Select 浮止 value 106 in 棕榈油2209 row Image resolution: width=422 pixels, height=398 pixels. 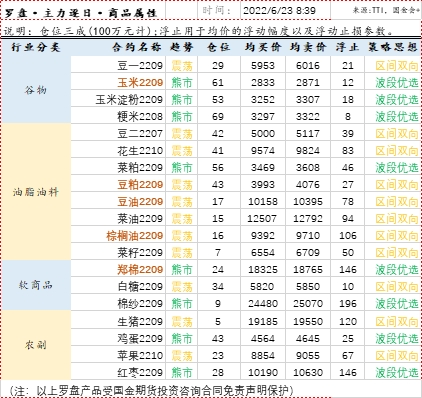coord(348,236)
